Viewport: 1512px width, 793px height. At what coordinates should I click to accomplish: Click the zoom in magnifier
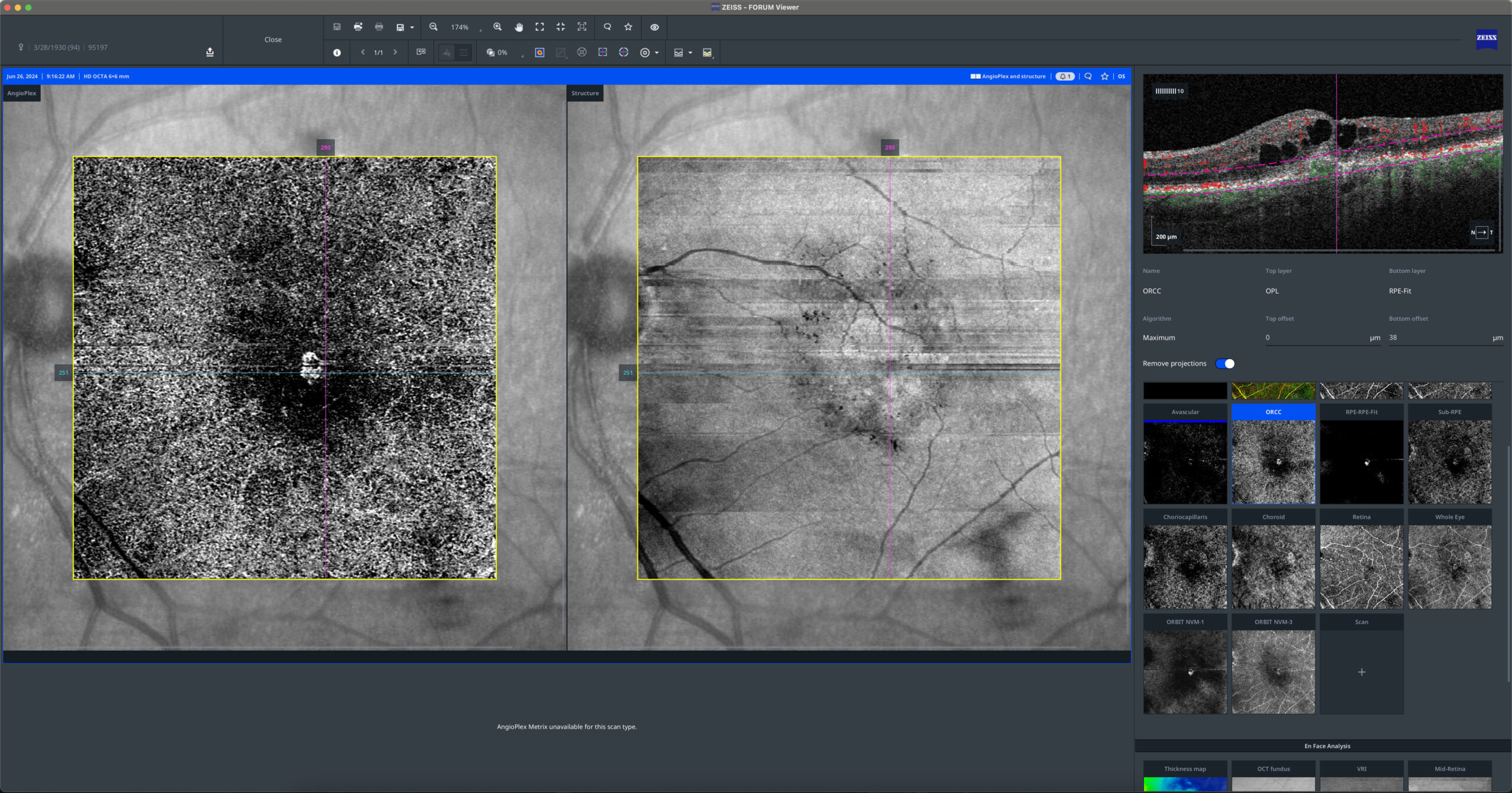pyautogui.click(x=497, y=27)
